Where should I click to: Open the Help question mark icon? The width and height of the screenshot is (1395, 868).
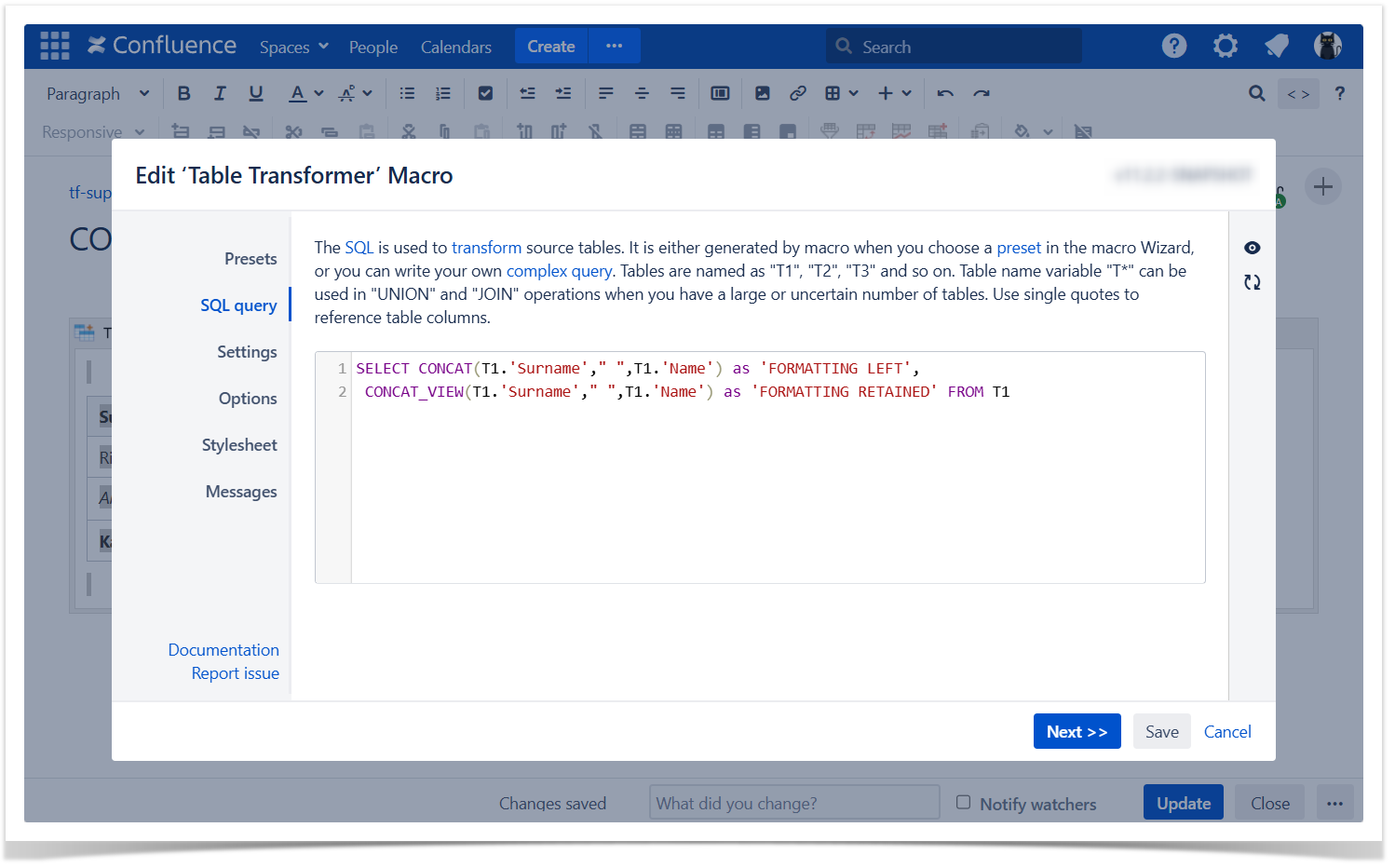click(1174, 46)
